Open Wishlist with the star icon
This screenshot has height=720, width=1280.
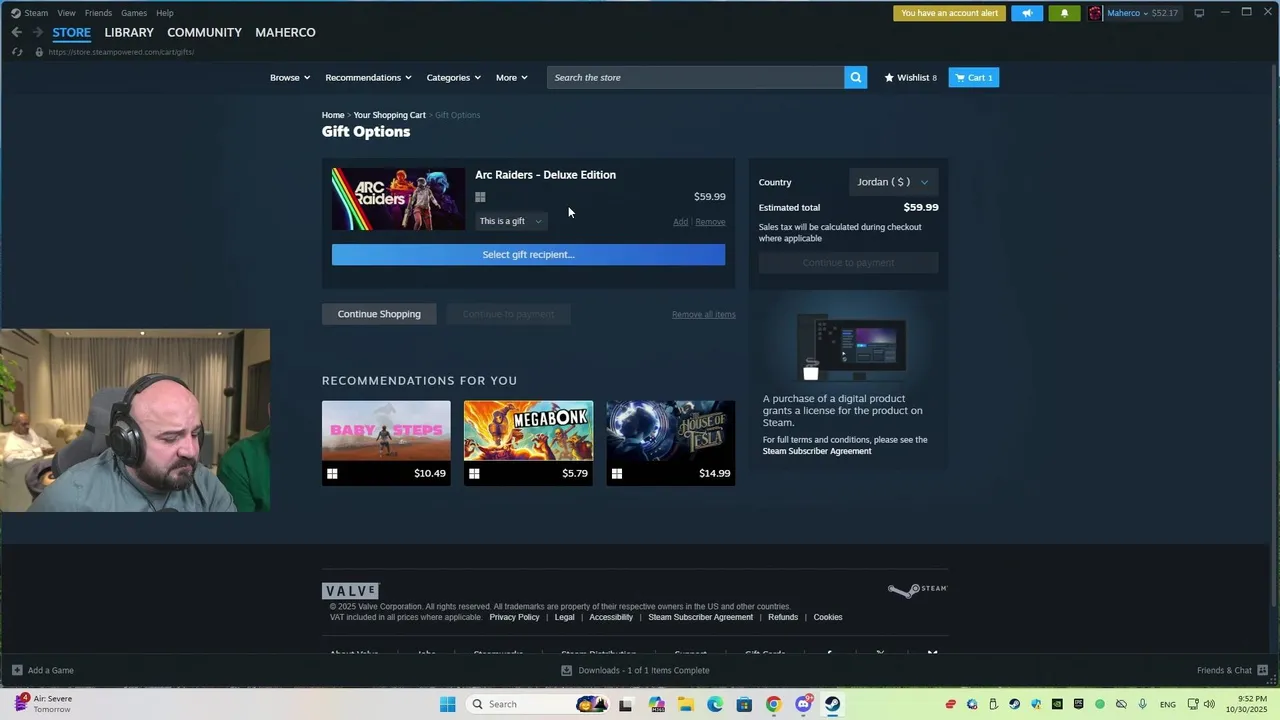[911, 77]
